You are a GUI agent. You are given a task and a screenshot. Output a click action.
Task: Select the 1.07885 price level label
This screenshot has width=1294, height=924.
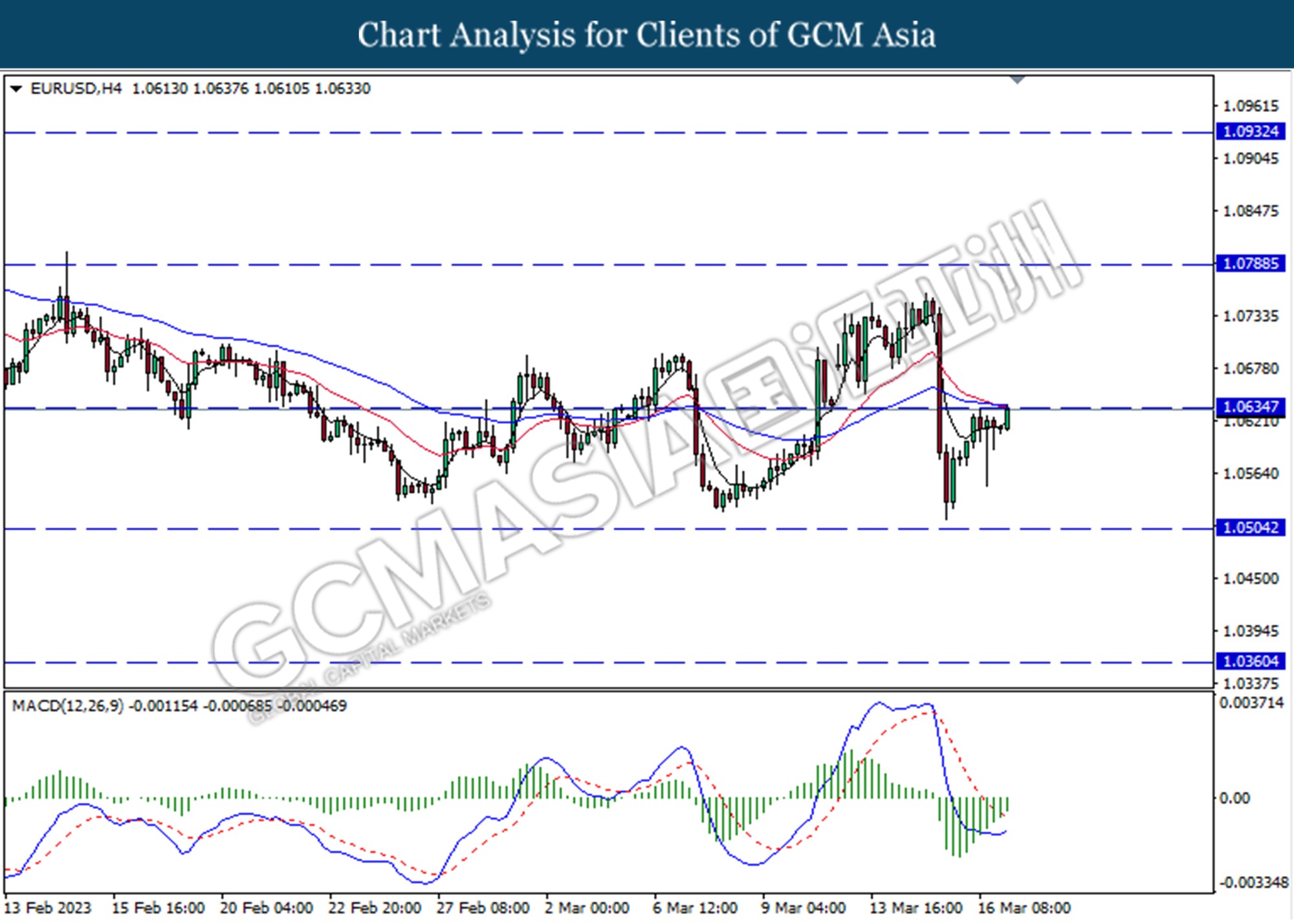[x=1251, y=263]
